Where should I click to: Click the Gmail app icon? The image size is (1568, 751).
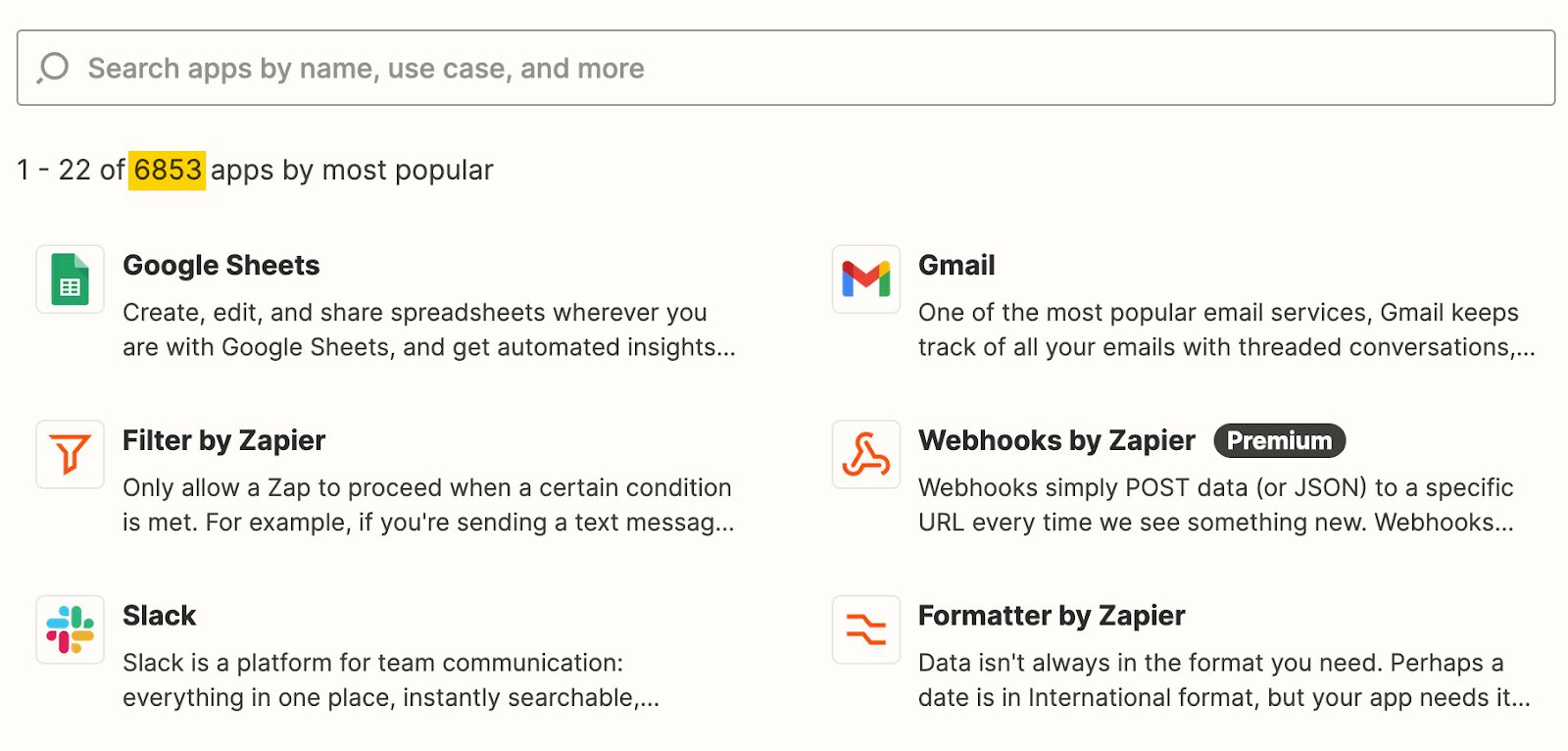(865, 280)
